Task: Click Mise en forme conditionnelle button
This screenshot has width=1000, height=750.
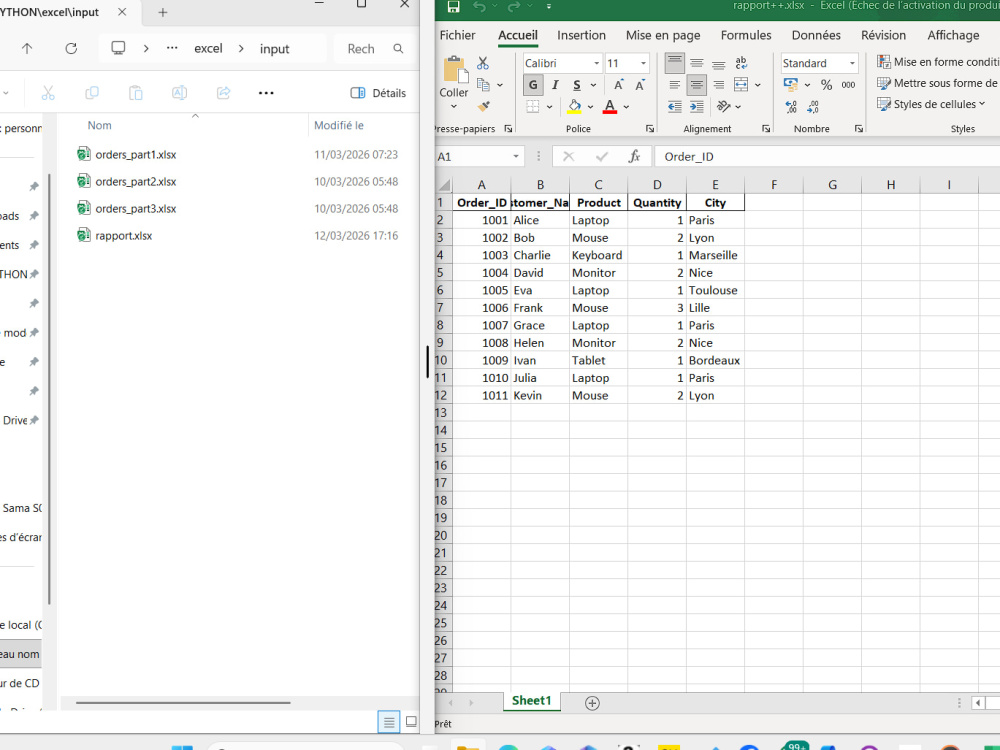Action: (938, 62)
